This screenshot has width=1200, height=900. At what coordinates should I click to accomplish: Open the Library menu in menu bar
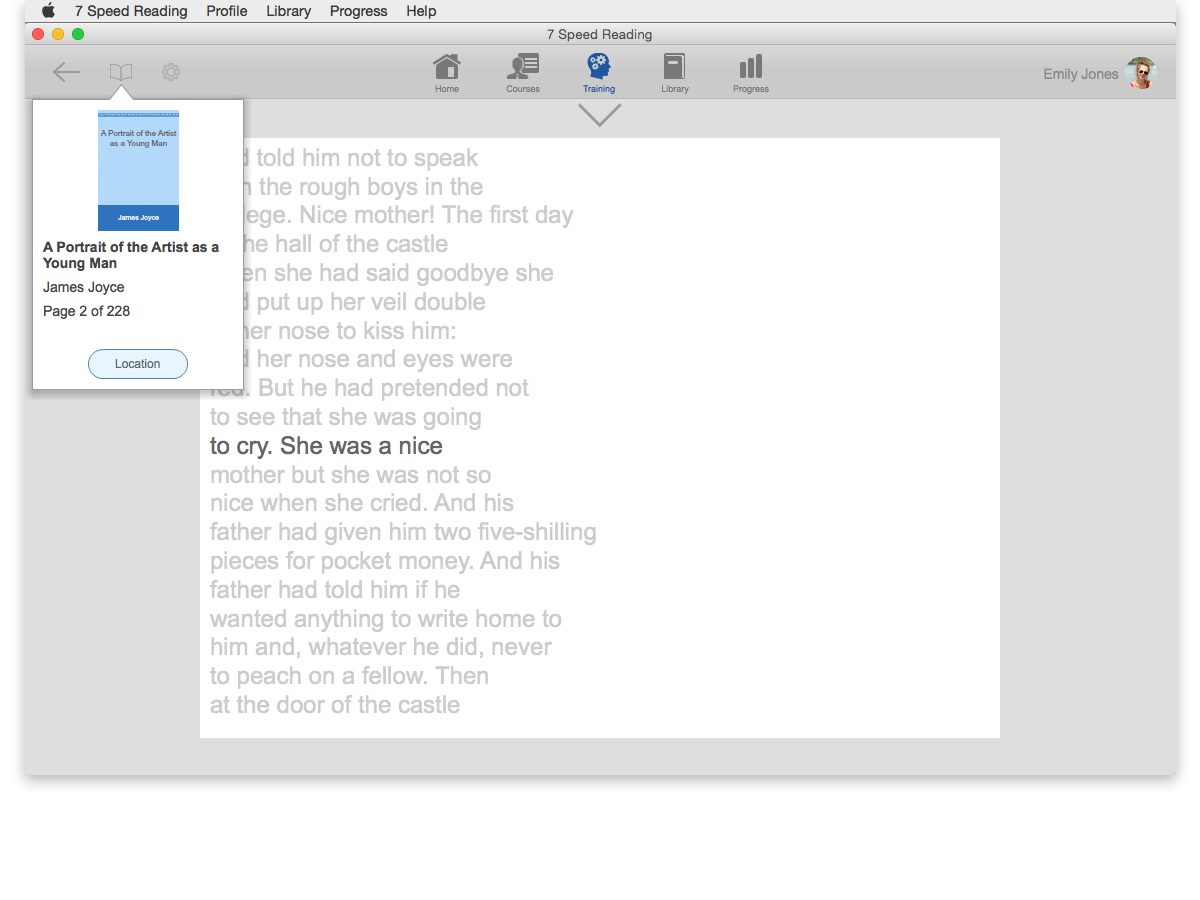click(x=288, y=11)
